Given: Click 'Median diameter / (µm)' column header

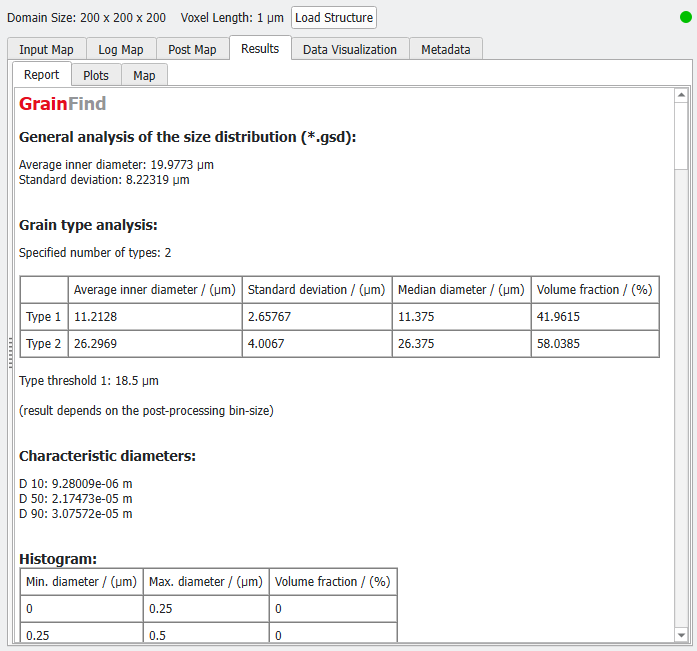Looking at the screenshot, I should pyautogui.click(x=461, y=290).
